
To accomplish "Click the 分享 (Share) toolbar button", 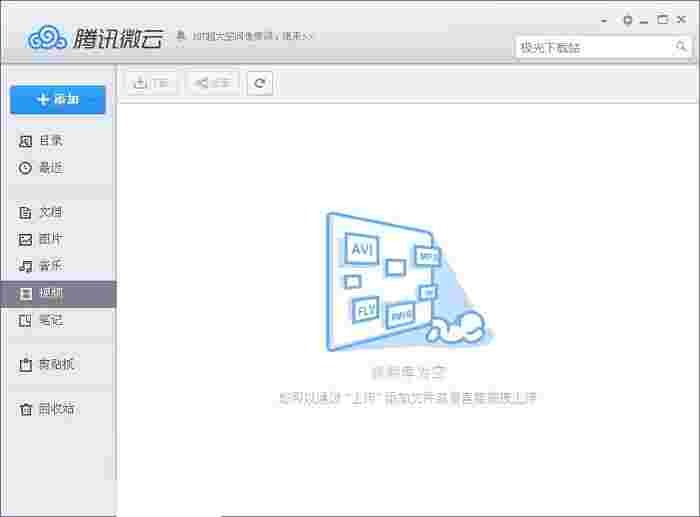I will (x=213, y=83).
